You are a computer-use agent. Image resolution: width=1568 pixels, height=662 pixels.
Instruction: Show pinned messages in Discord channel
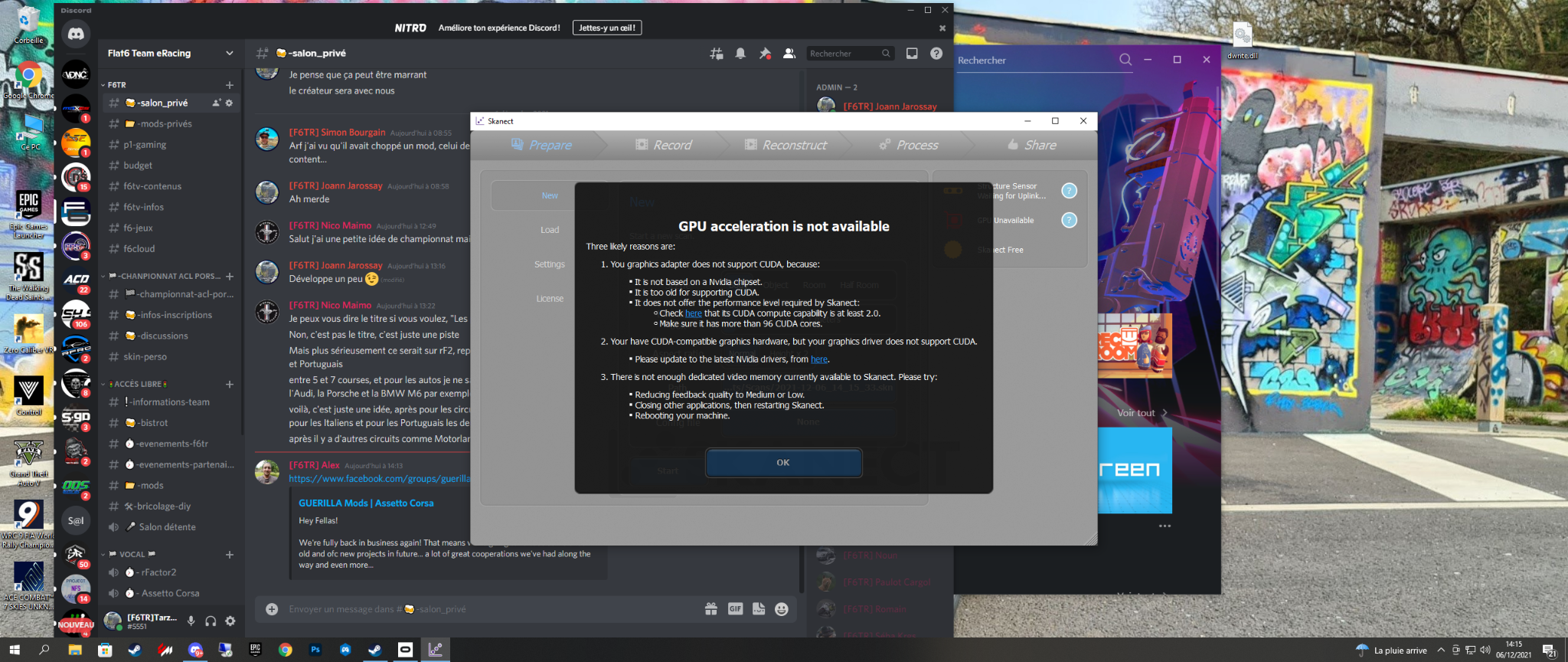pyautogui.click(x=765, y=54)
